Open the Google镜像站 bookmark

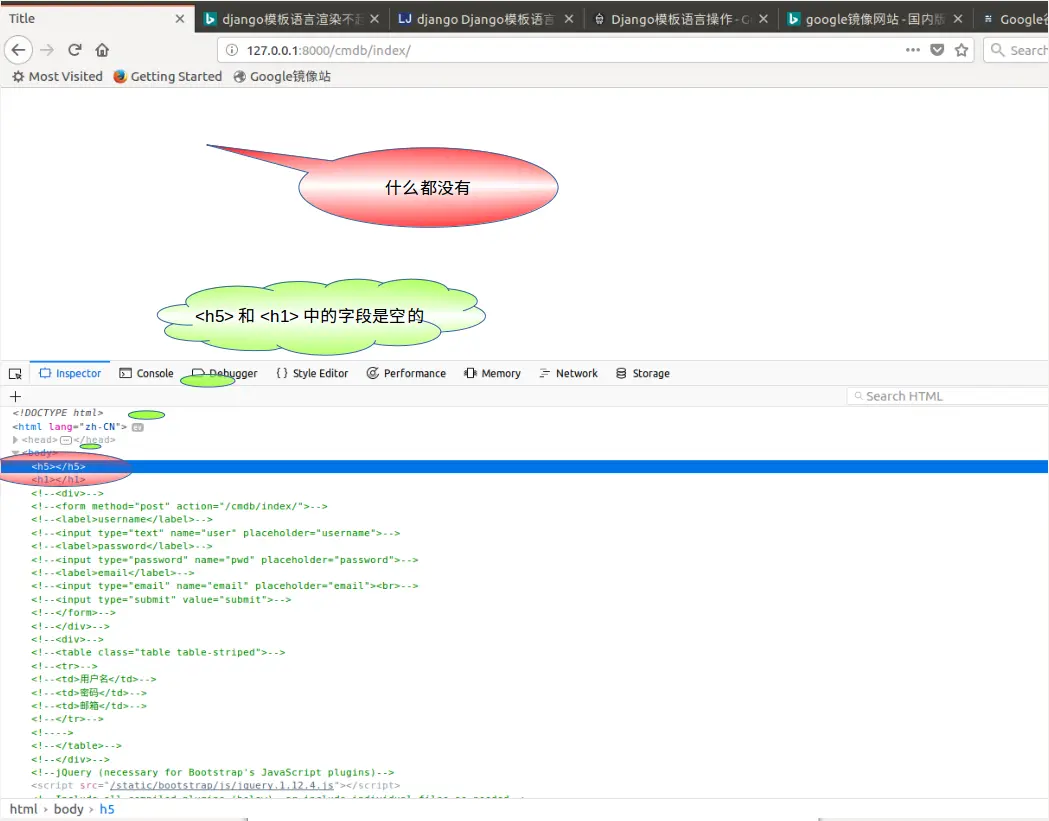[282, 76]
